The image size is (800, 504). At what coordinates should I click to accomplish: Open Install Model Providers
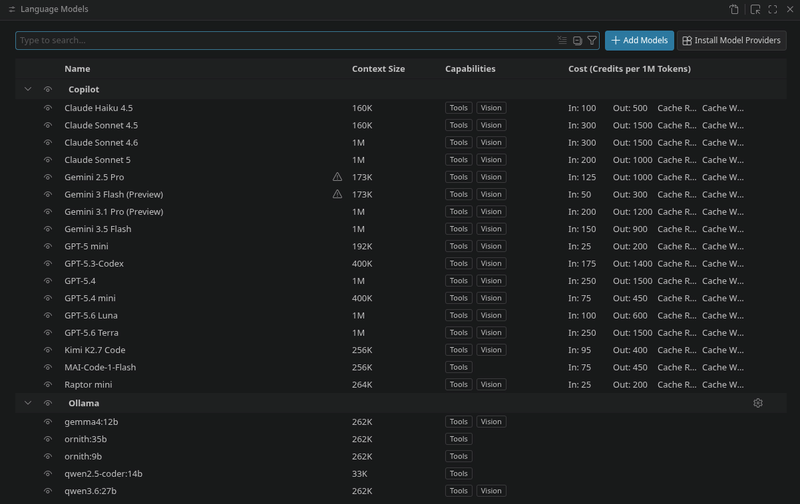click(732, 40)
